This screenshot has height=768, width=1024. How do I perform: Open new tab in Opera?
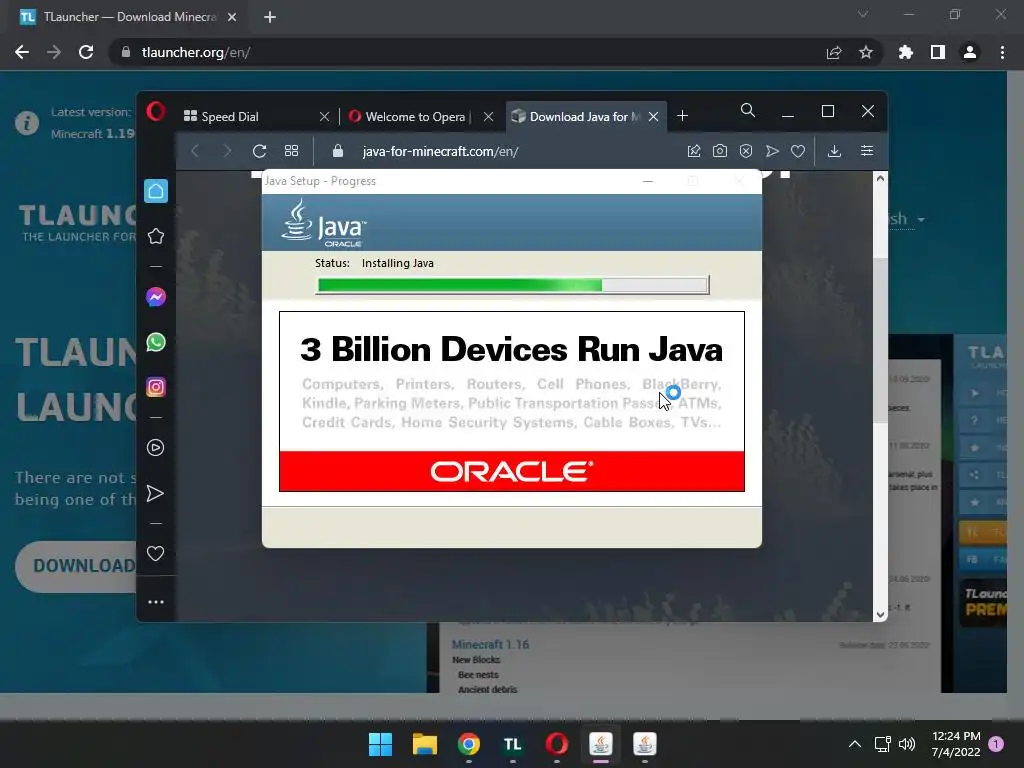(x=682, y=116)
